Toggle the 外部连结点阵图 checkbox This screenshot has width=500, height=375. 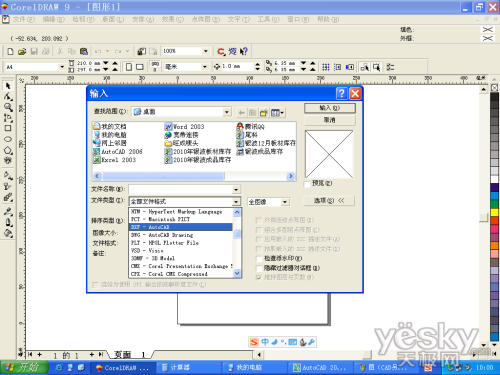click(x=259, y=220)
